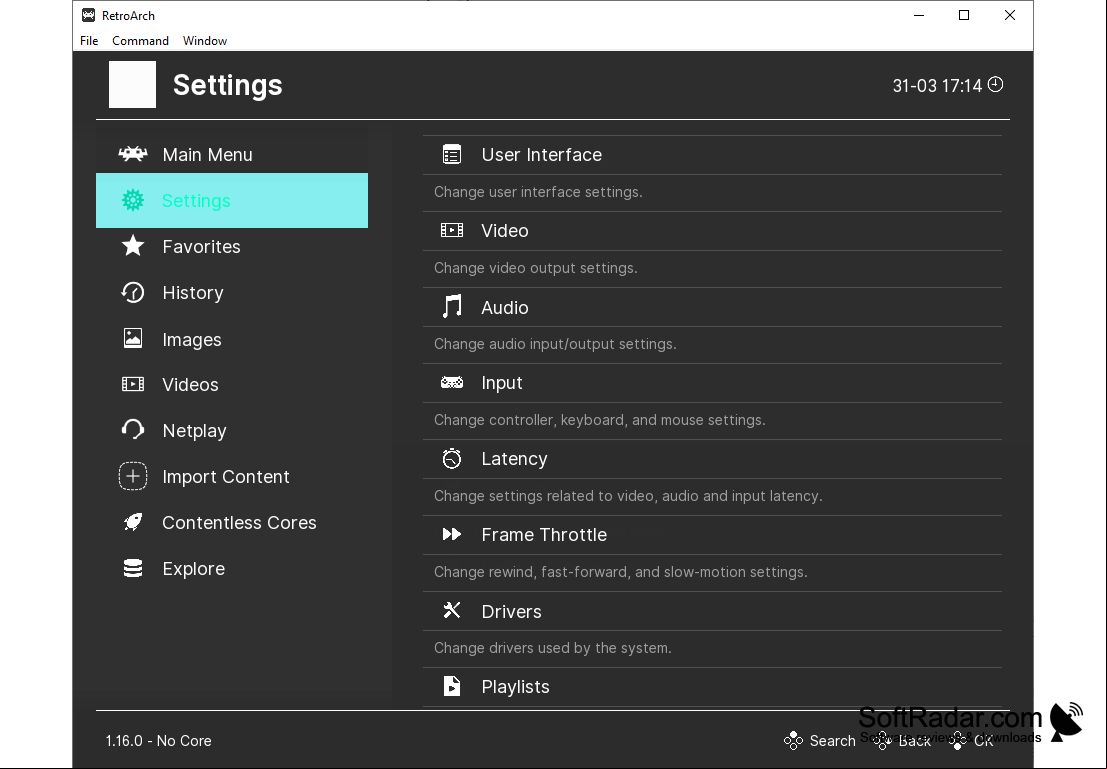Click the Videos filmstrip icon in sidebar
Screen dimensions: 1107x769
tap(133, 384)
